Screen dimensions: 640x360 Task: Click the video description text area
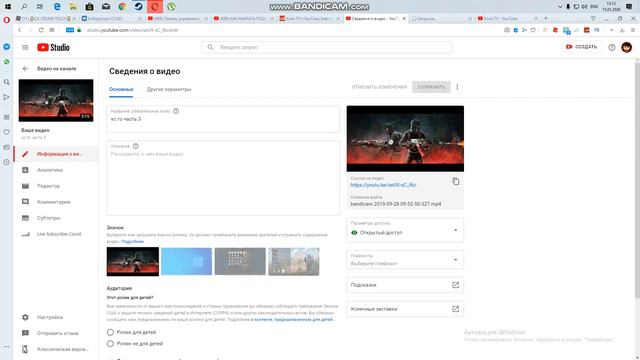[223, 178]
